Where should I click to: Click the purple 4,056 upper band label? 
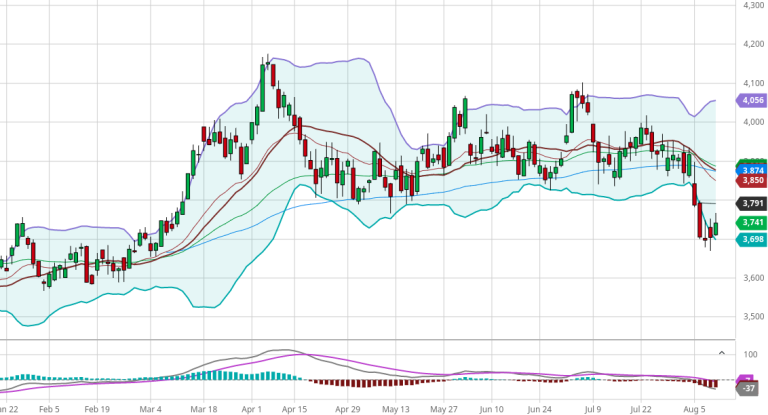[x=751, y=100]
